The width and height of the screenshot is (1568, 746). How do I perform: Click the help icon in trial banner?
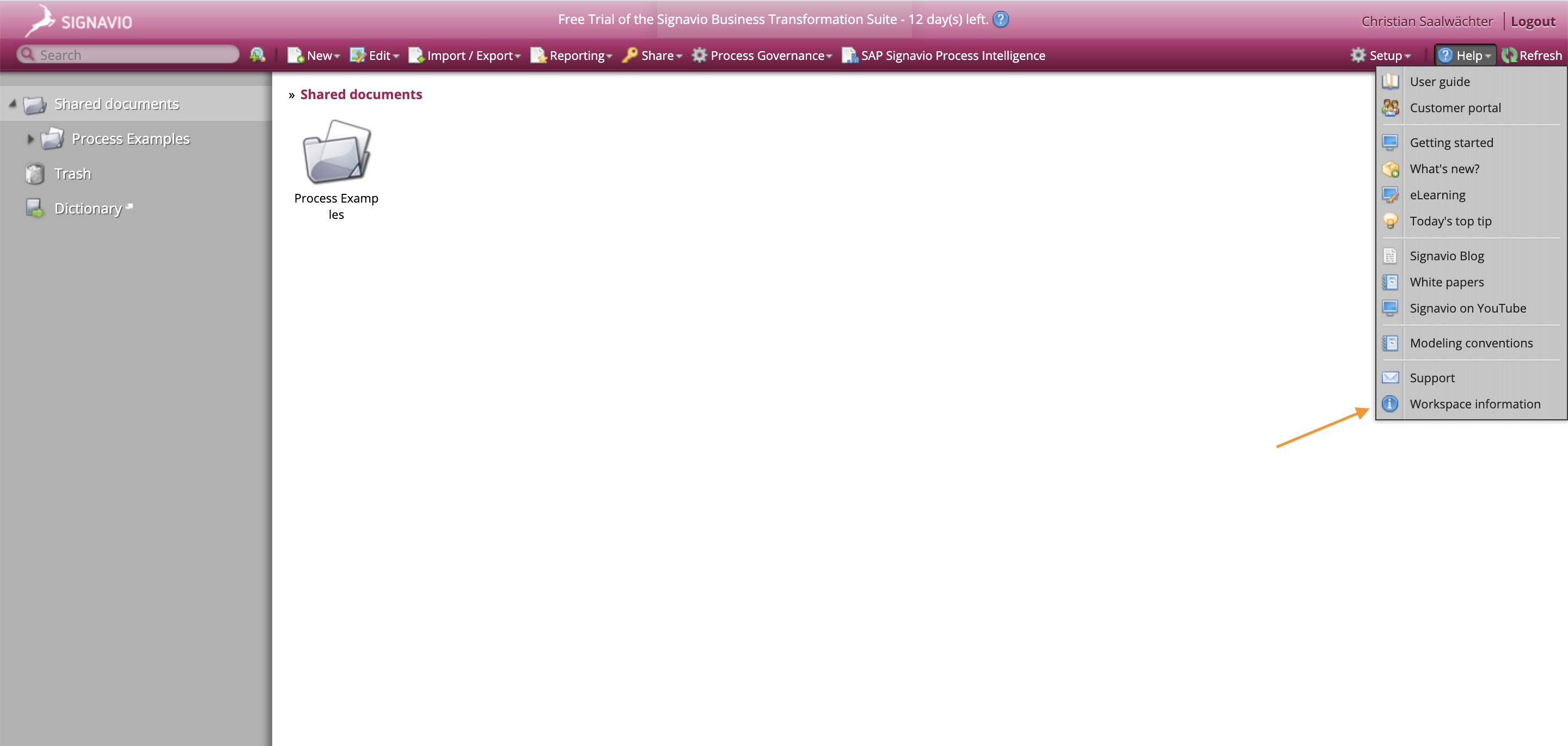click(1000, 20)
